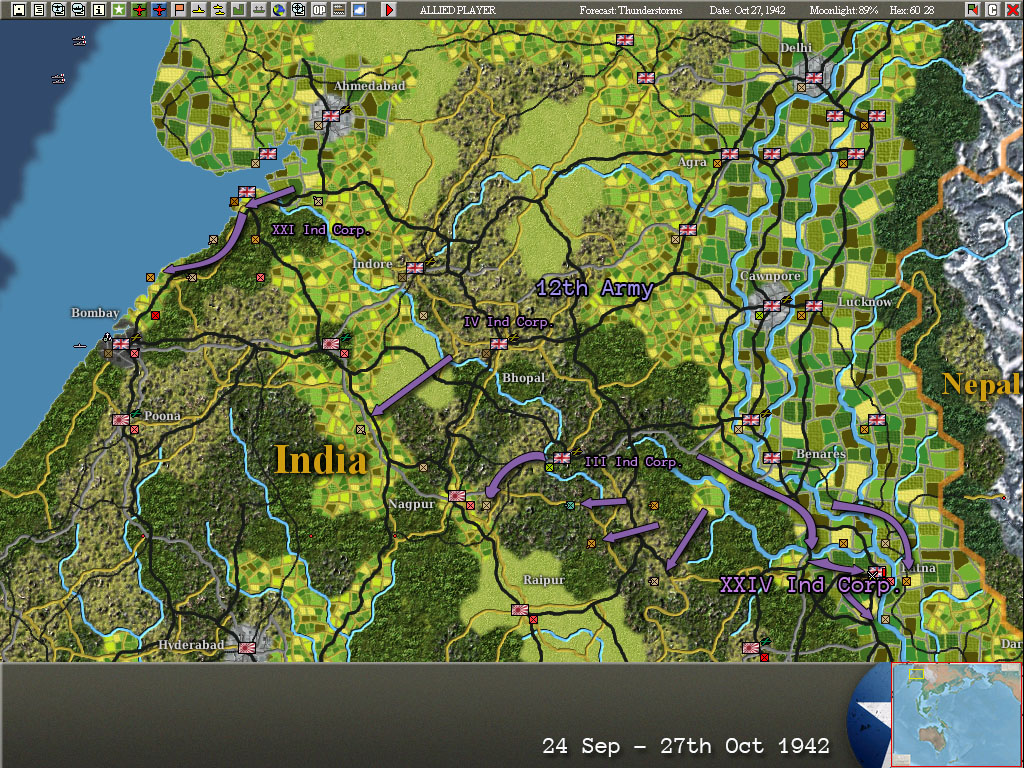
Task: Select red plane on green background icon
Action: [x=138, y=10]
